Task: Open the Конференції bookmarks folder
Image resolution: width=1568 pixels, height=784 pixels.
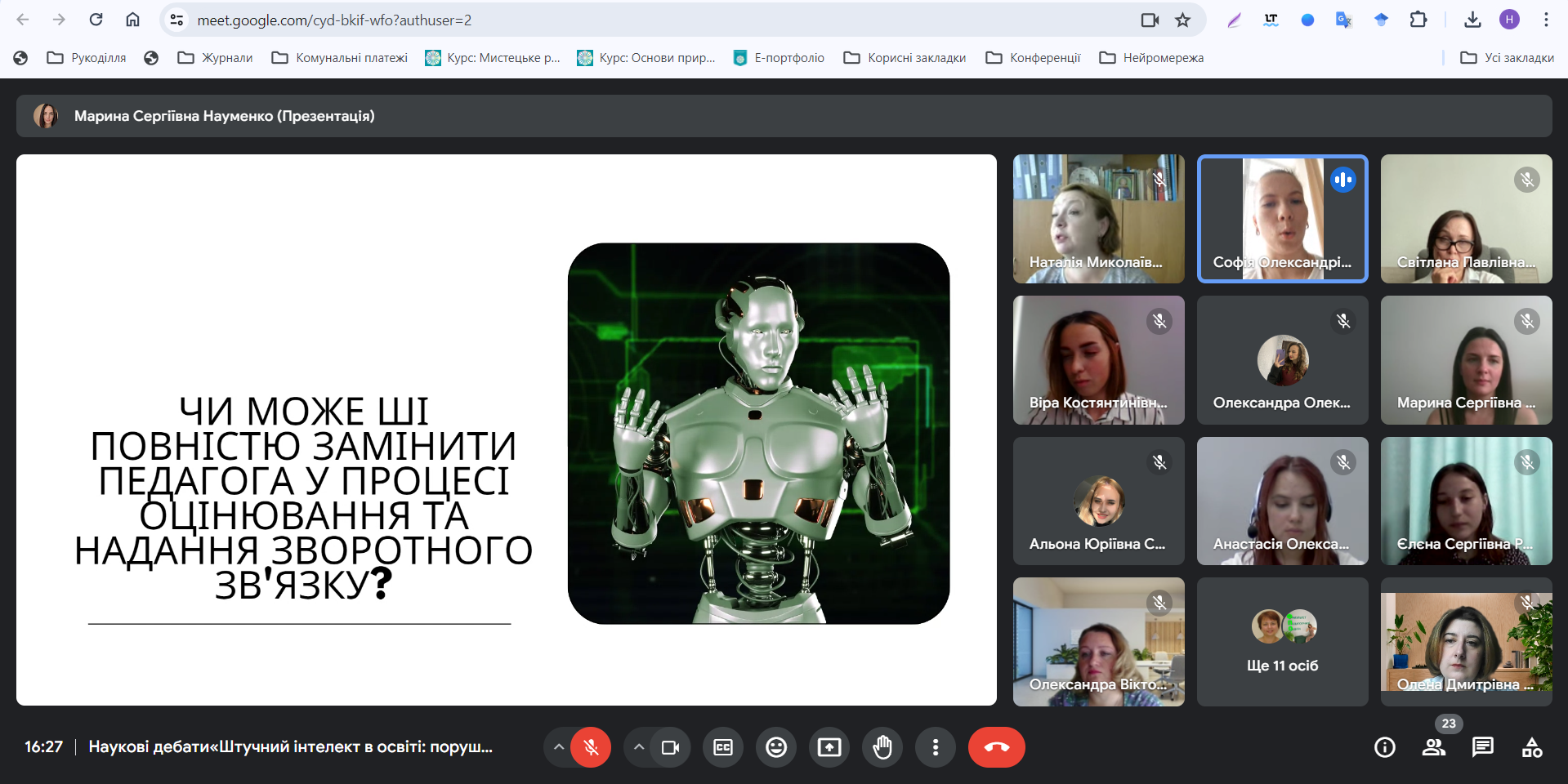Action: click(x=1034, y=58)
